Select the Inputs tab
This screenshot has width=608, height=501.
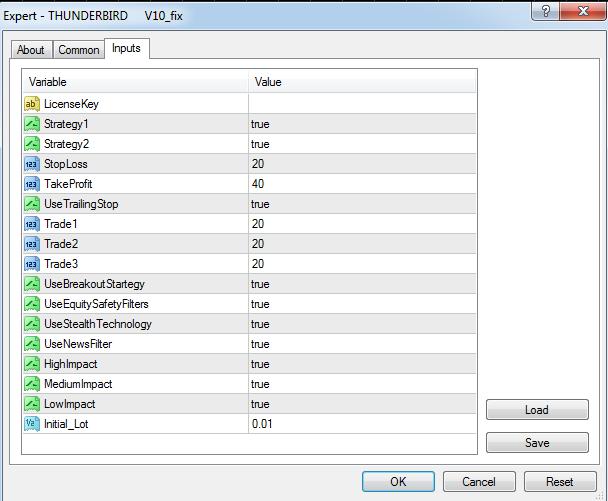click(x=126, y=48)
